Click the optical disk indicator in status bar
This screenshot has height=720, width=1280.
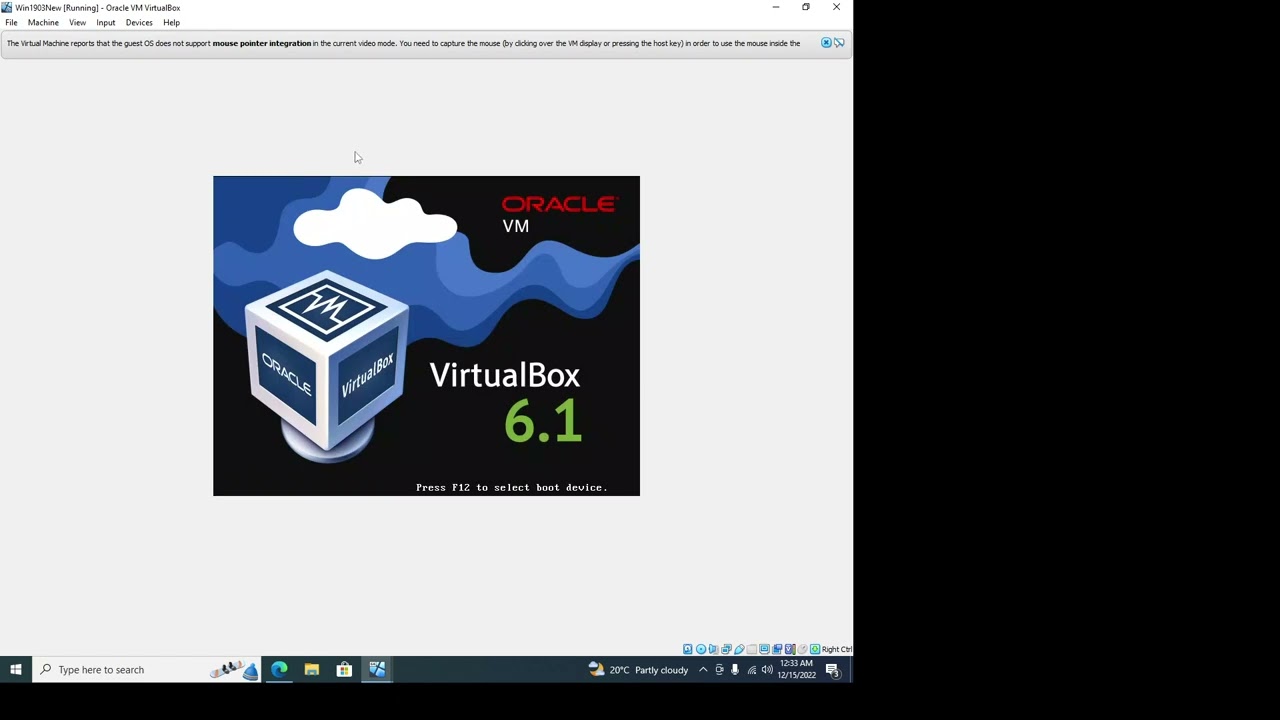point(701,650)
